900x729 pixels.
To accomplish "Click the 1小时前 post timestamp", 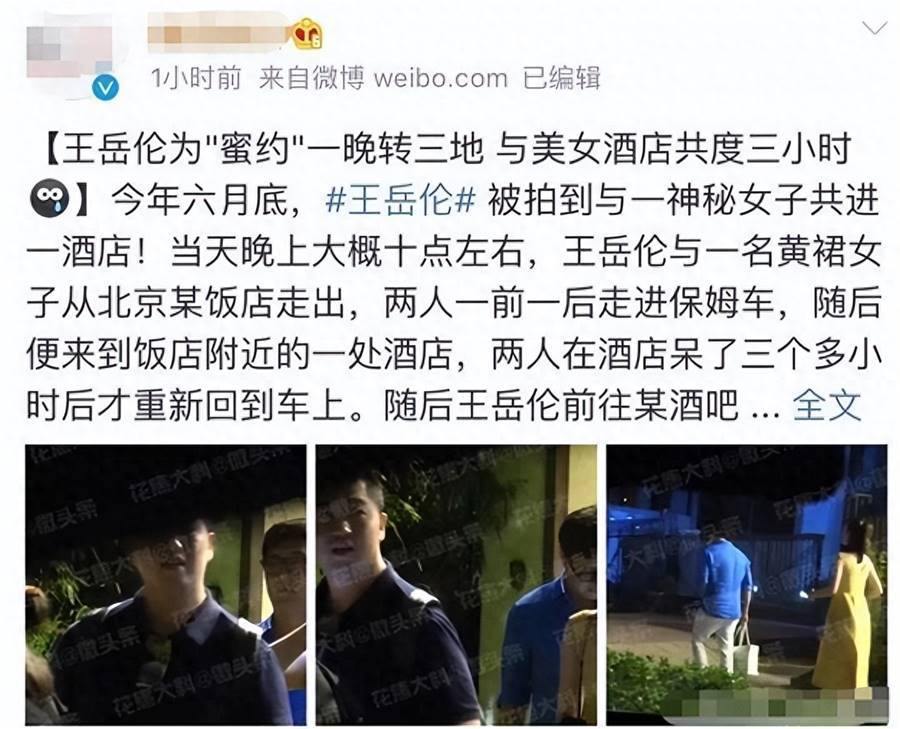I will tap(196, 77).
